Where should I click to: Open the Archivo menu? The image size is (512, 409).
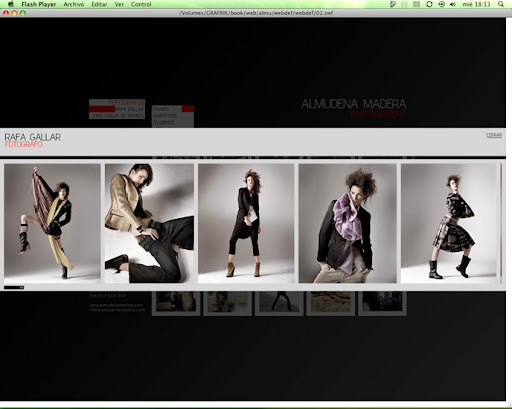pos(74,4)
